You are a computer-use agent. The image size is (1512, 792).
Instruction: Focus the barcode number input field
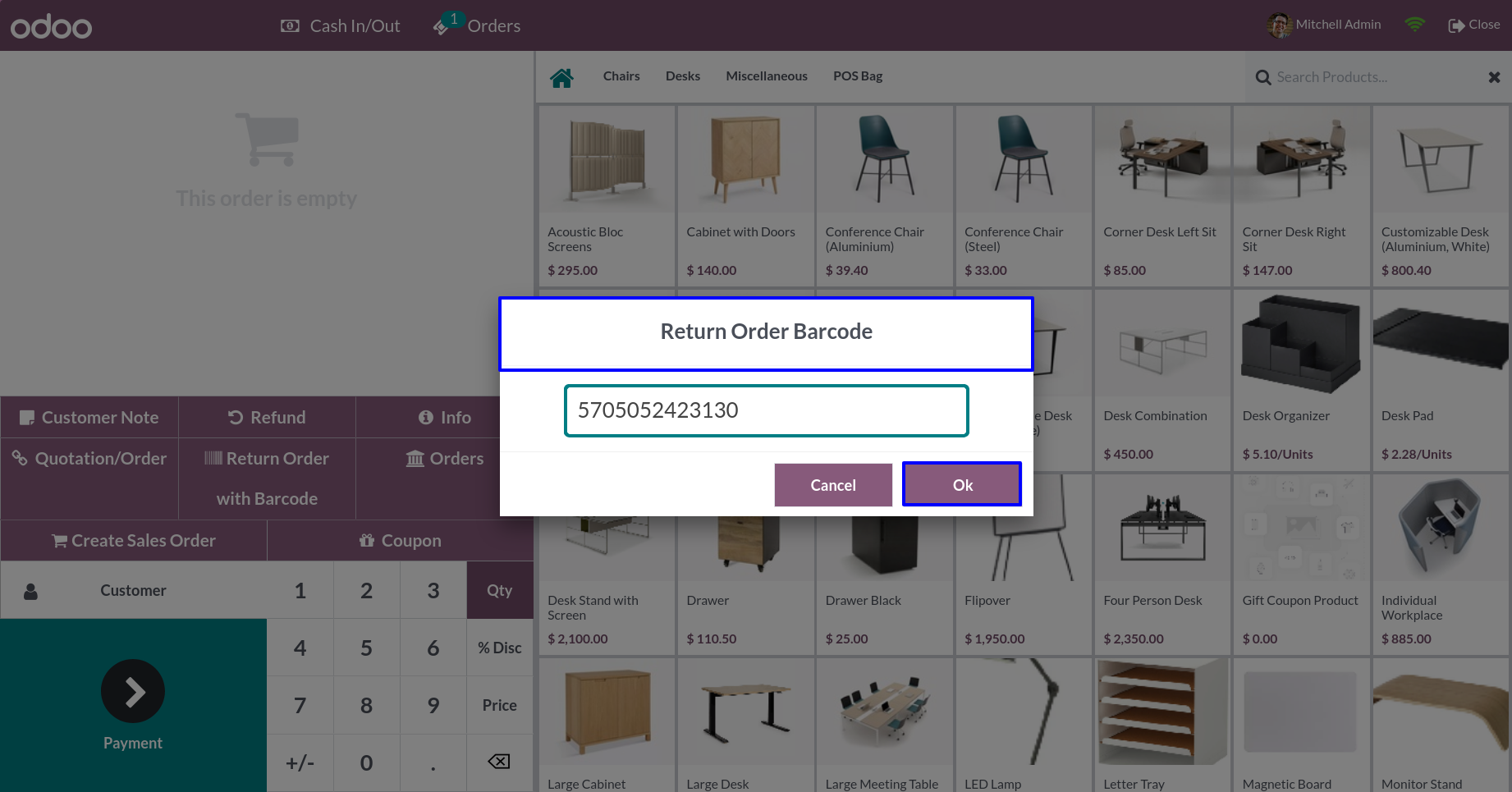click(x=766, y=410)
